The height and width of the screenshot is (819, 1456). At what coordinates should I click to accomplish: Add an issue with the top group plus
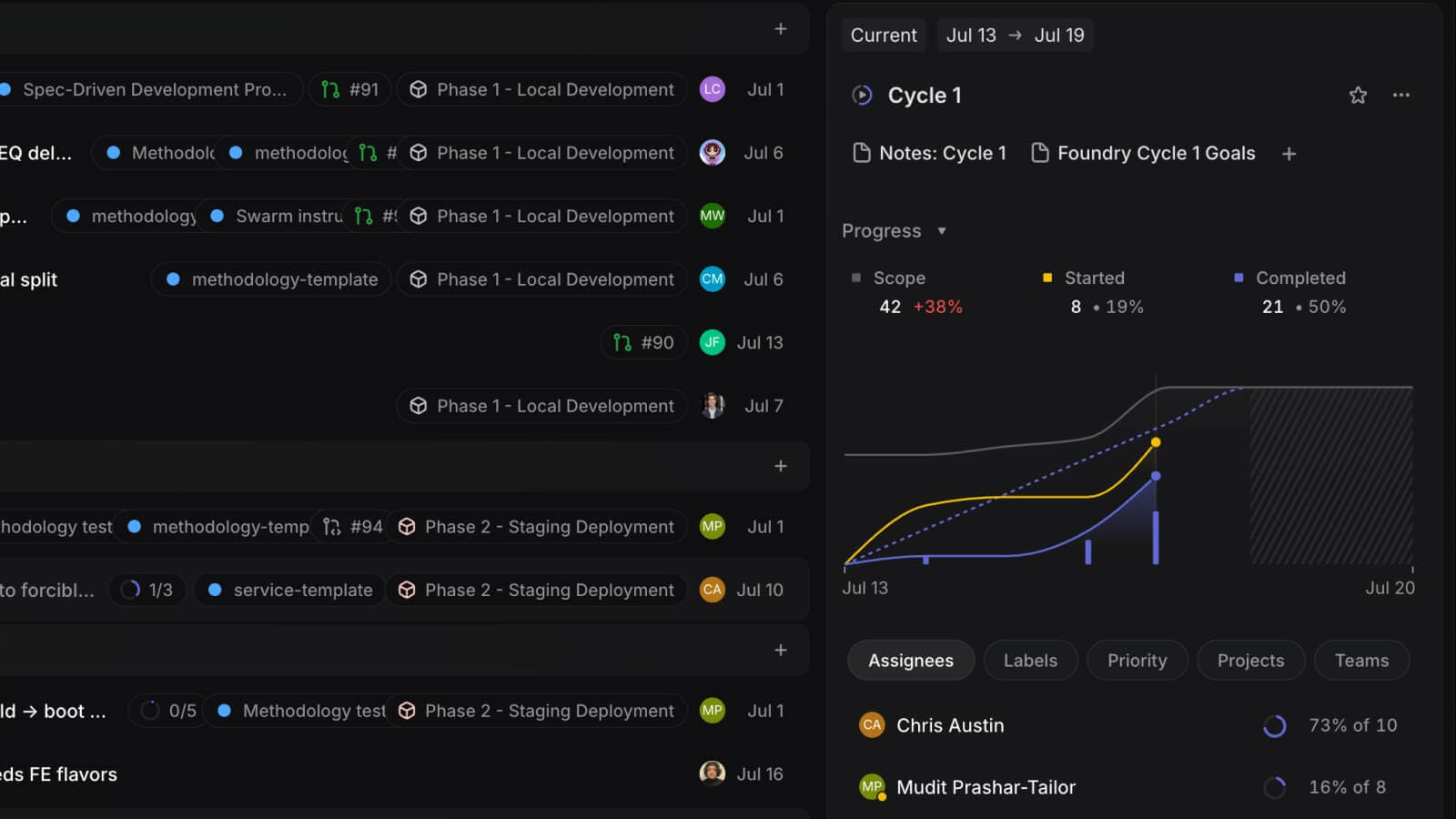781,29
